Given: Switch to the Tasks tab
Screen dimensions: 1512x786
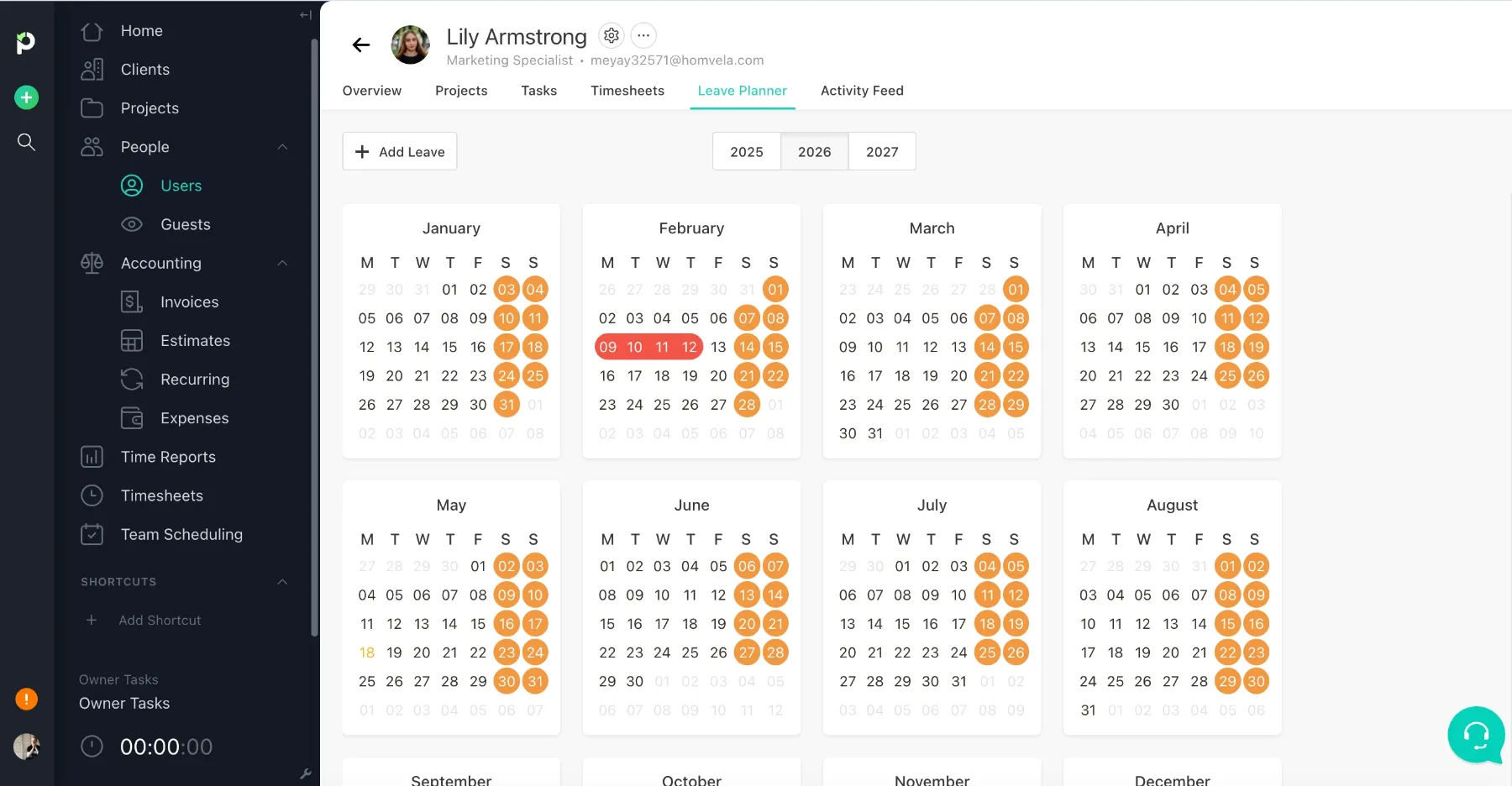Looking at the screenshot, I should (538, 91).
